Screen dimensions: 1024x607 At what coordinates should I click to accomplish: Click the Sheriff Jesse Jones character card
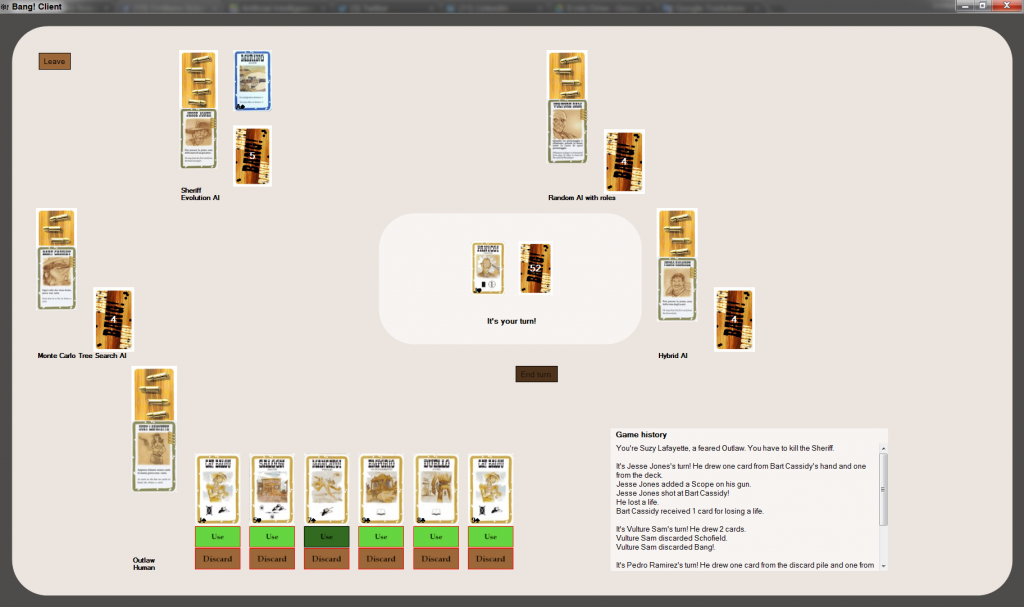[x=199, y=139]
